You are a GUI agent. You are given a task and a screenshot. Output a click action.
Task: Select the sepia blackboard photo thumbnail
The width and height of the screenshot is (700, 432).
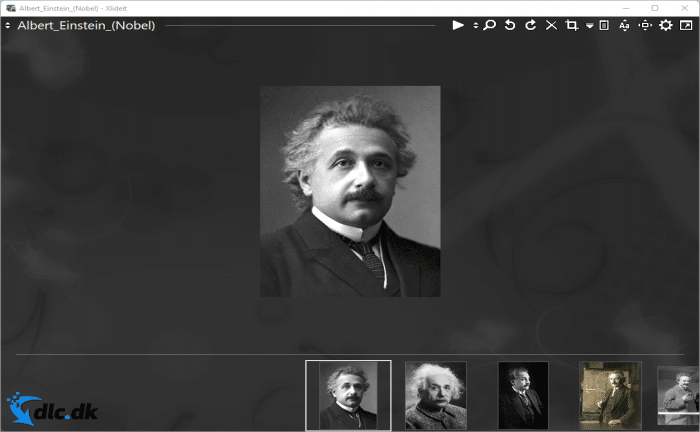(610, 395)
